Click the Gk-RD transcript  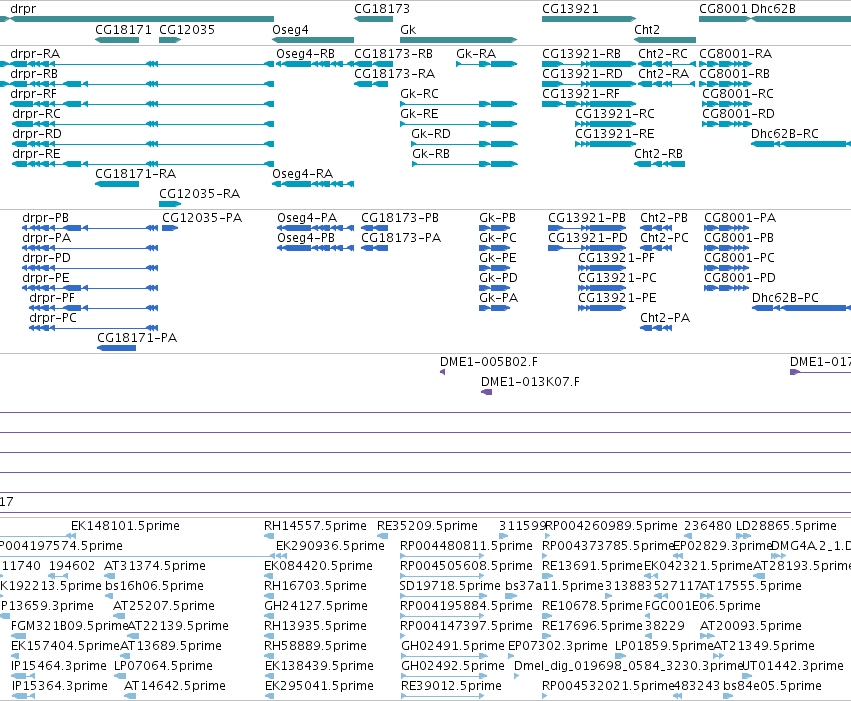tap(431, 135)
